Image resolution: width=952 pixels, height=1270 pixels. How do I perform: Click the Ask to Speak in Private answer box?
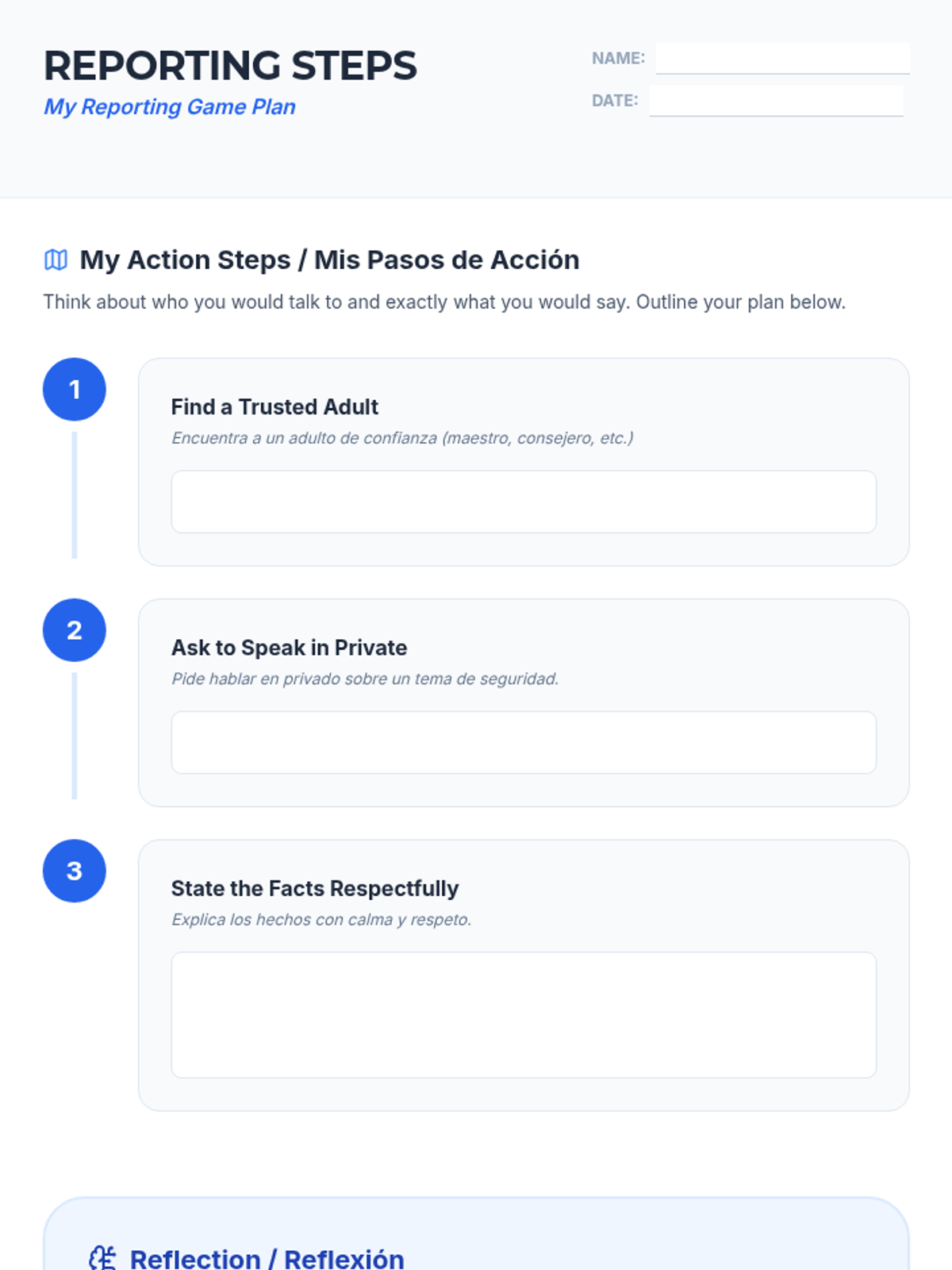(524, 742)
